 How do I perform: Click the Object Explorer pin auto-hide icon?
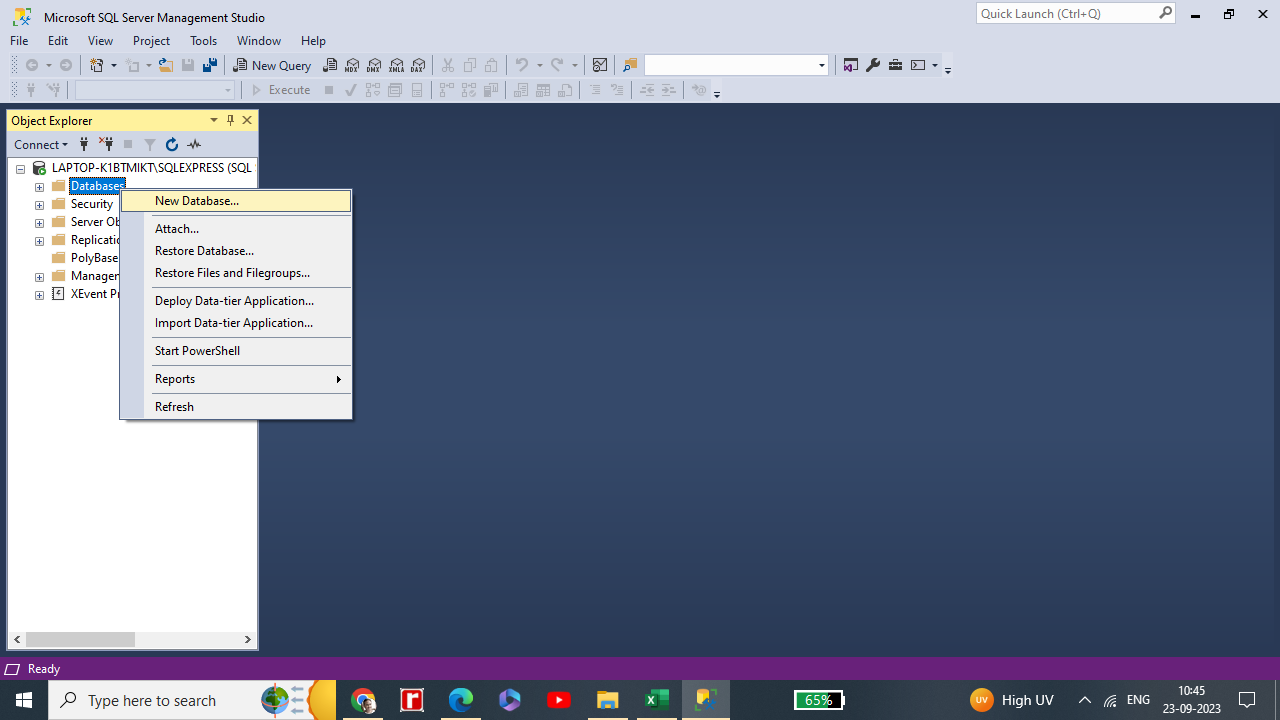point(230,120)
